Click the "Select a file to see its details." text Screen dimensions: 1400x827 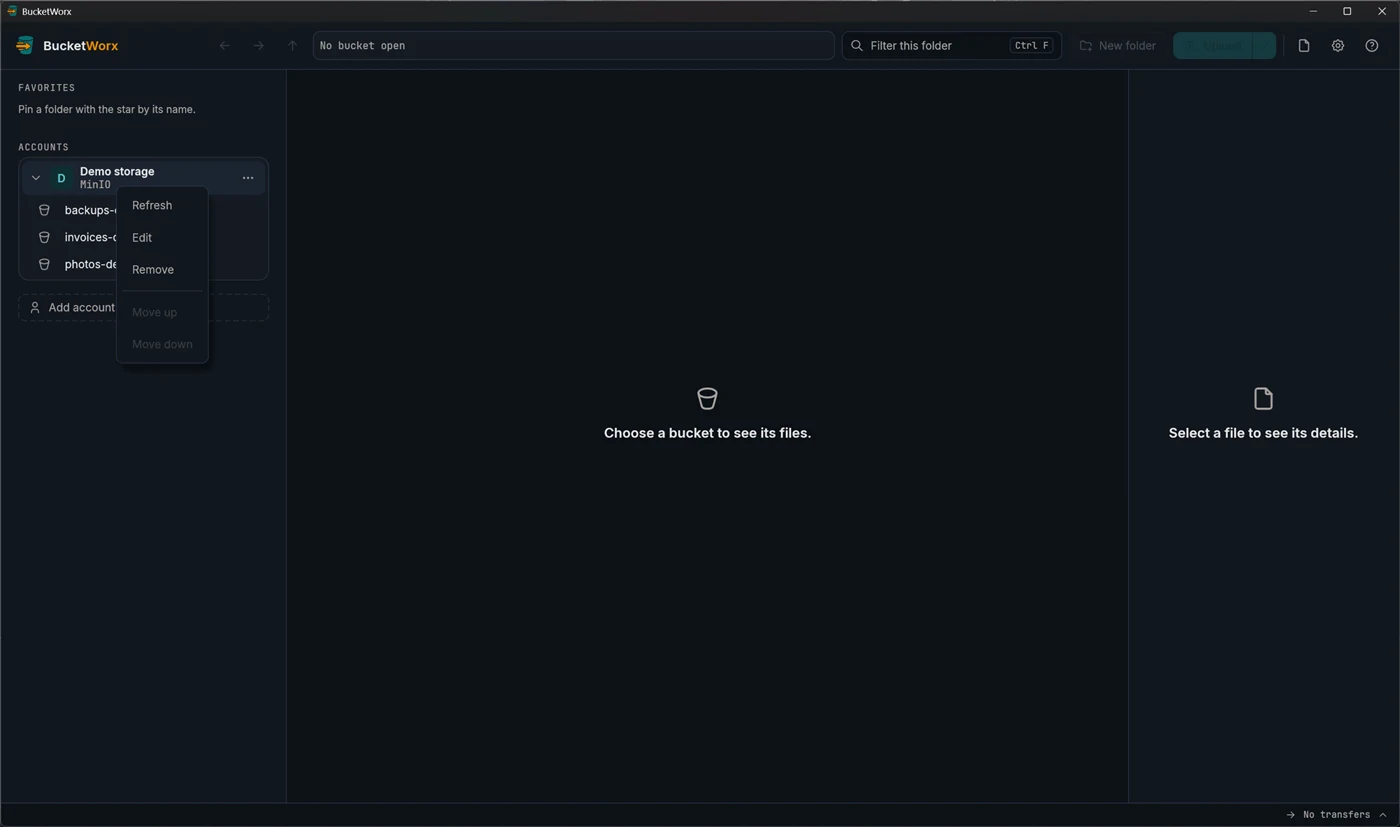coord(1263,433)
